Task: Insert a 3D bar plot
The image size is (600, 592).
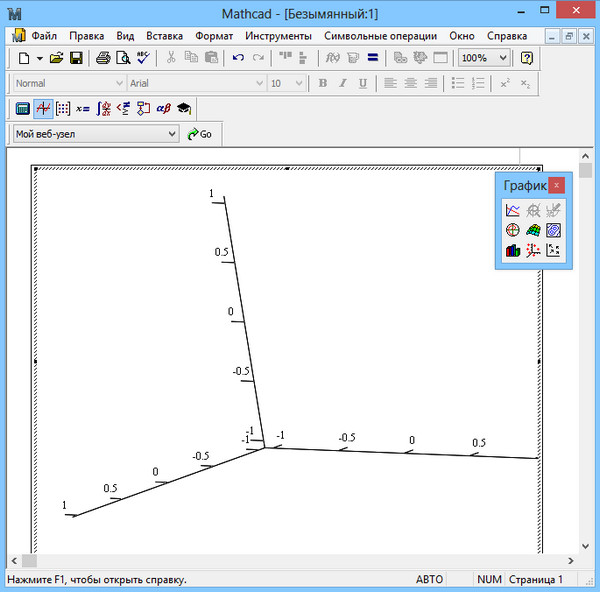Action: (513, 251)
